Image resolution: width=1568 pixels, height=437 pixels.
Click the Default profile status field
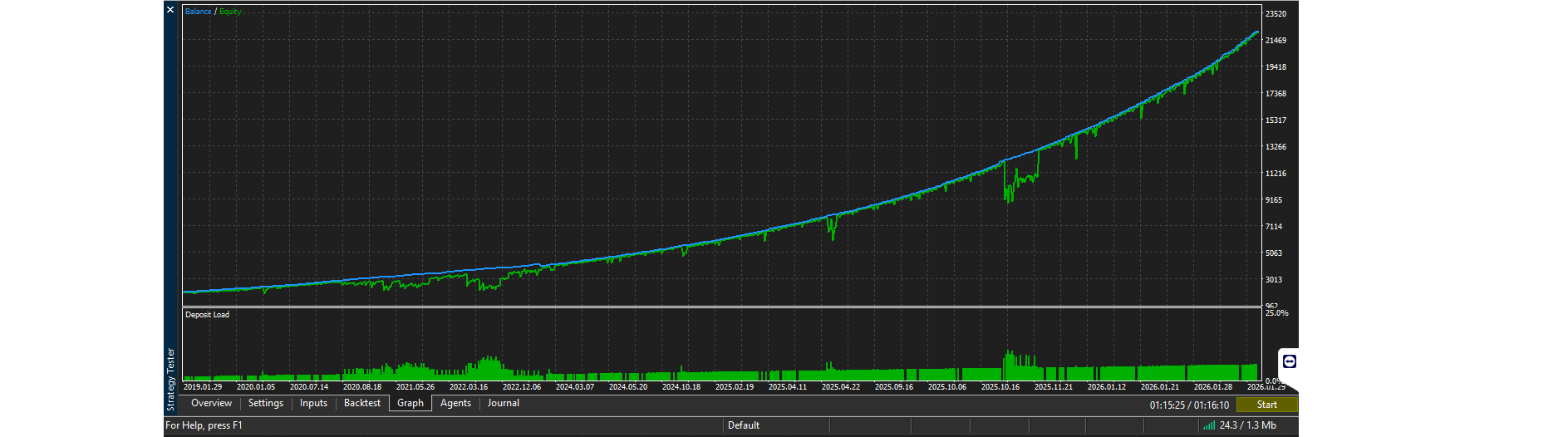pos(744,425)
